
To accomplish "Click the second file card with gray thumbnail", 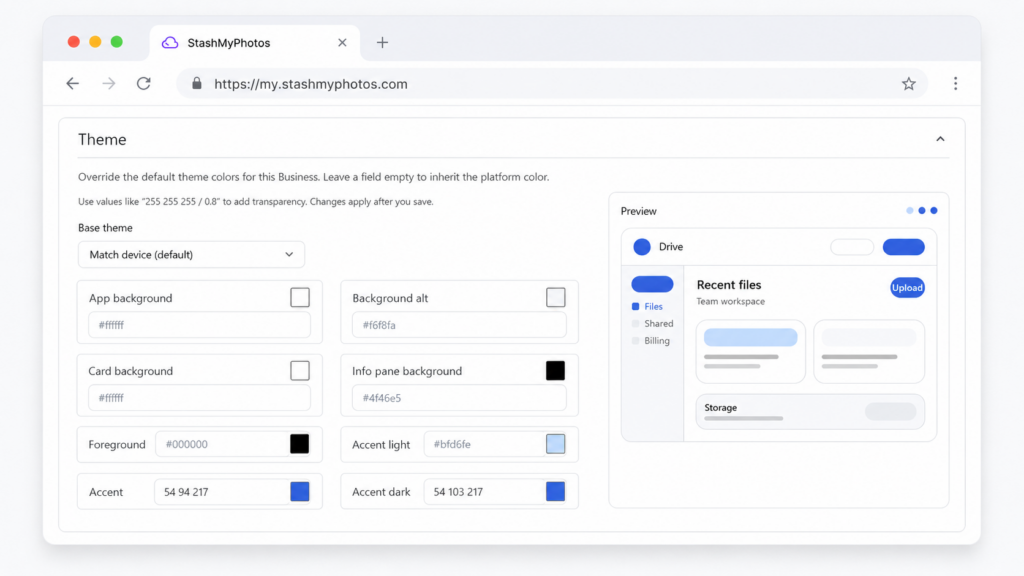I will tap(869, 351).
